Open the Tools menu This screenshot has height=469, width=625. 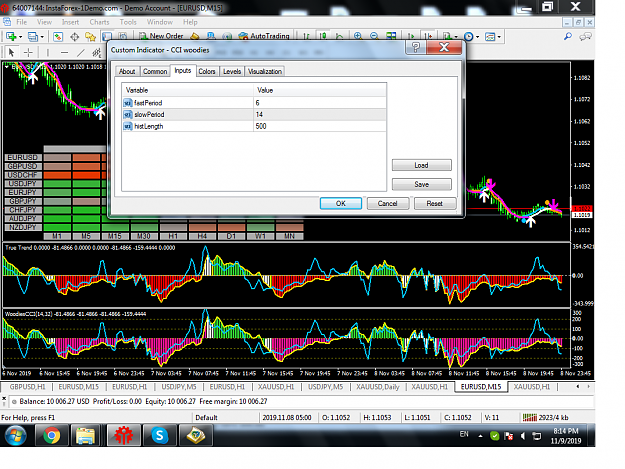pos(128,22)
